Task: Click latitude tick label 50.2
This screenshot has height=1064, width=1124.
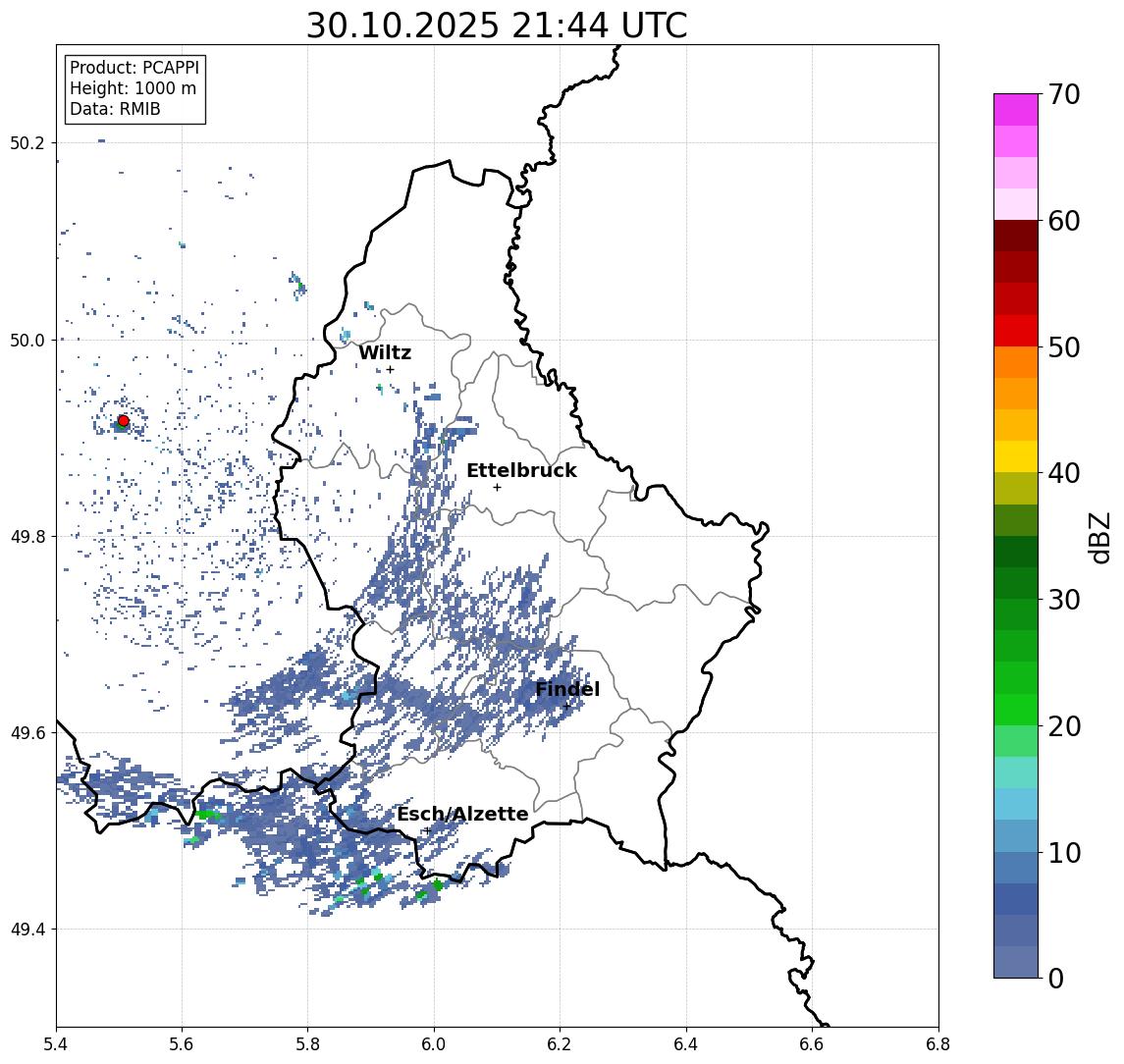Action: coord(27,142)
